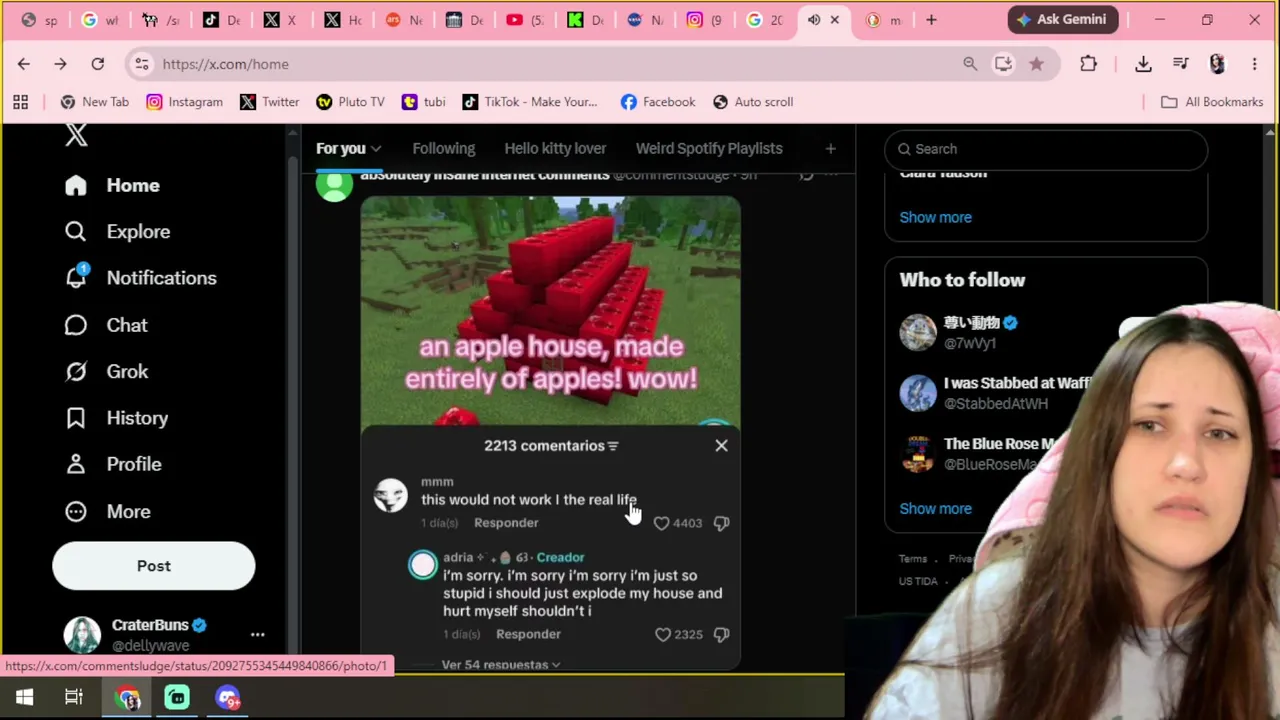Open The Blue Rose profile suggestion

click(x=1000, y=443)
